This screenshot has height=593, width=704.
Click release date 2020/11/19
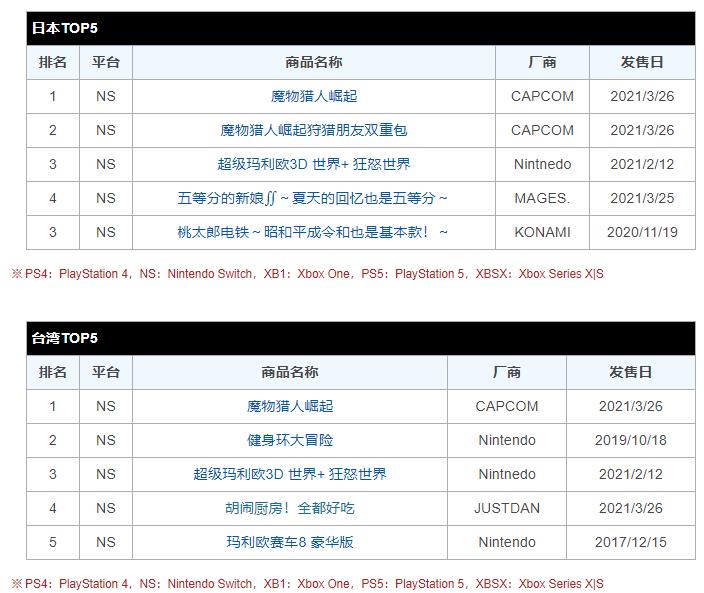coord(642,232)
